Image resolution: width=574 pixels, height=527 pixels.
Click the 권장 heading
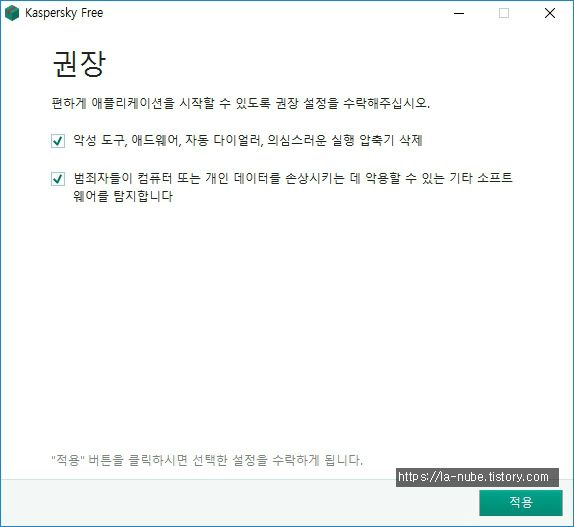pyautogui.click(x=79, y=64)
